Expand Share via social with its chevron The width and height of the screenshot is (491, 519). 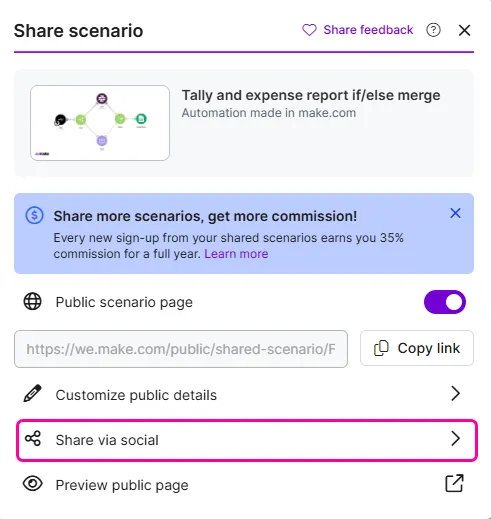(455, 438)
